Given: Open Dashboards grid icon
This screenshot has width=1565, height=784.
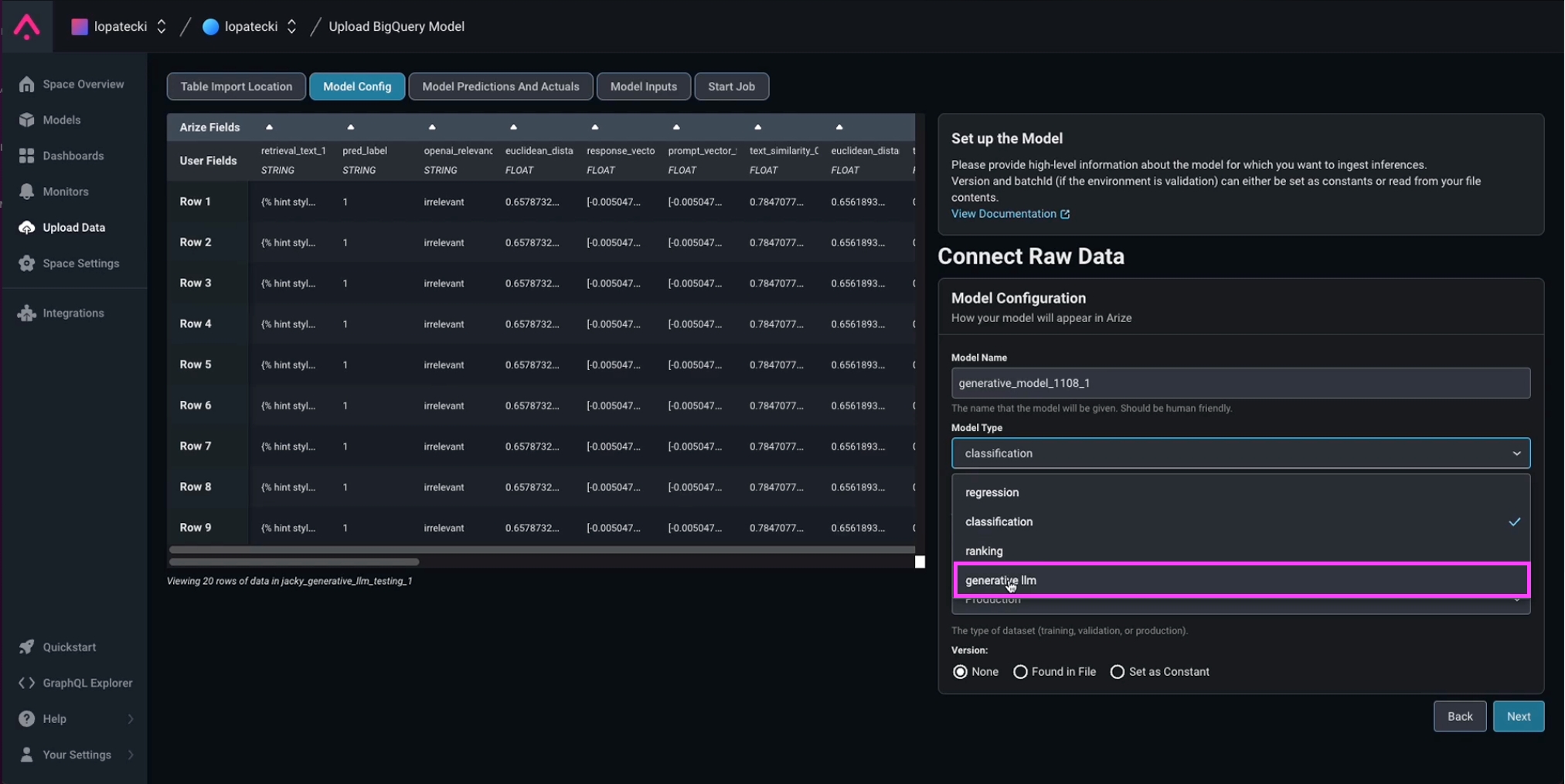Looking at the screenshot, I should point(27,156).
